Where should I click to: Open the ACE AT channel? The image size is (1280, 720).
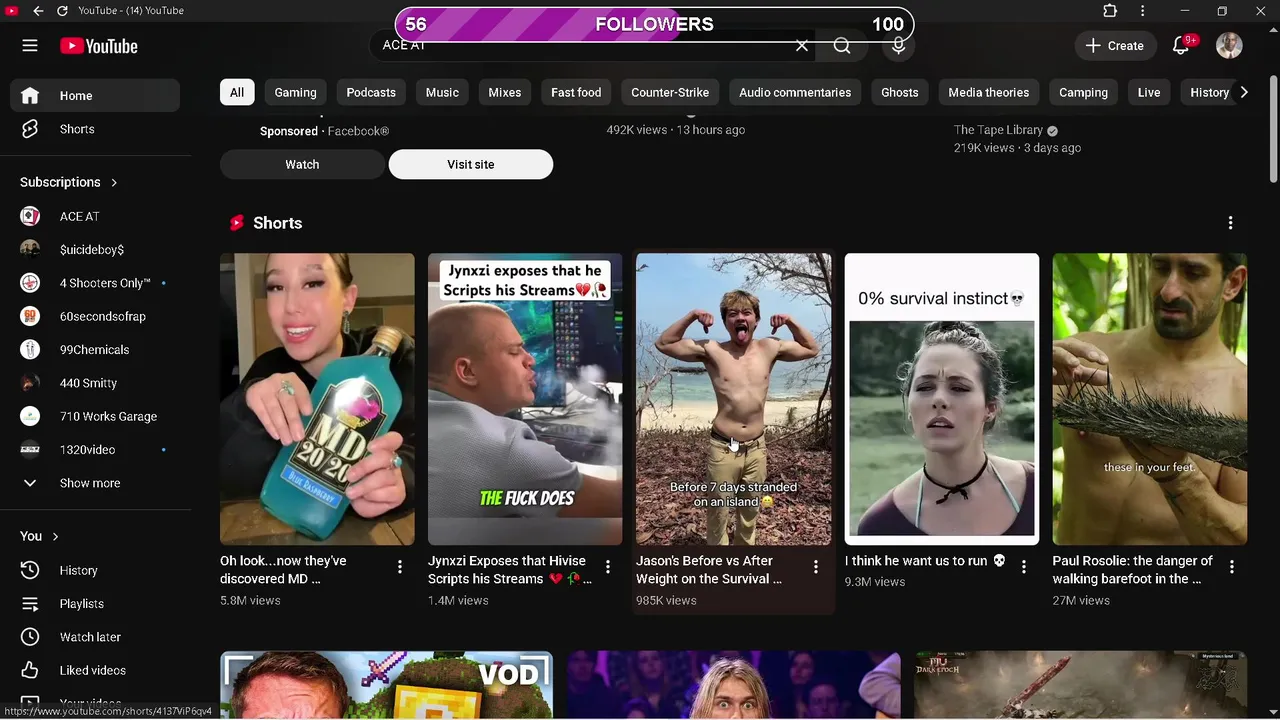tap(95, 216)
